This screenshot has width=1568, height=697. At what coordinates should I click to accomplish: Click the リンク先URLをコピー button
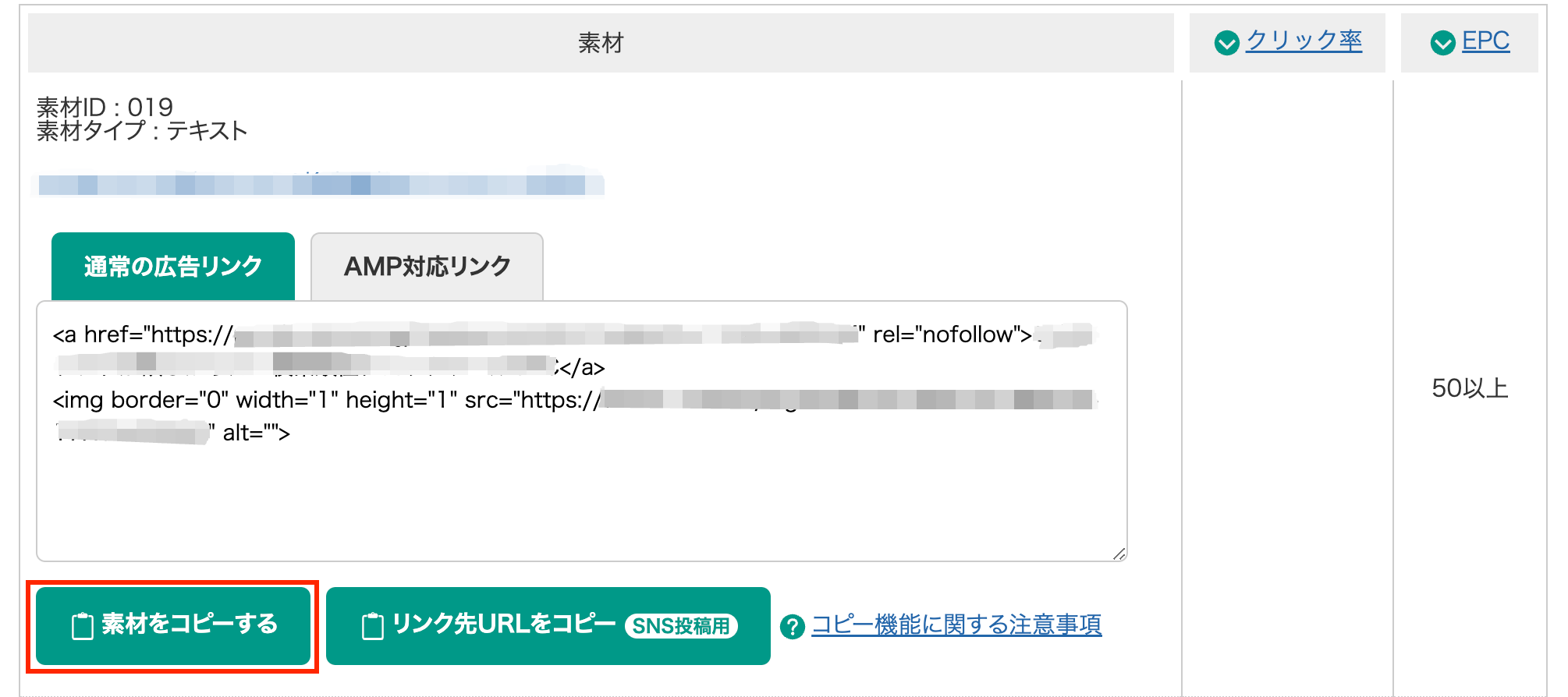(548, 625)
